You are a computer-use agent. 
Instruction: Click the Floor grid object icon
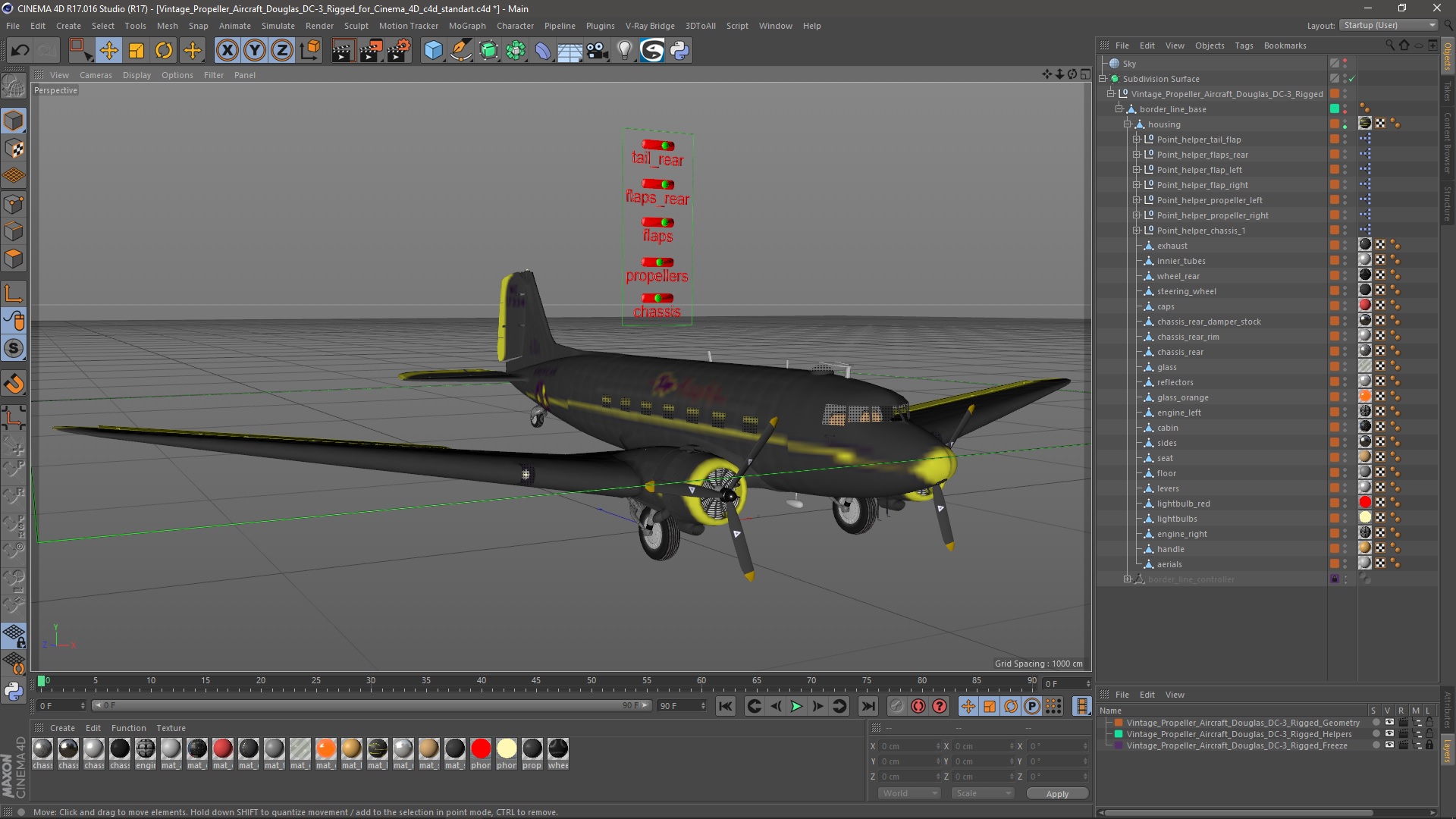click(570, 51)
